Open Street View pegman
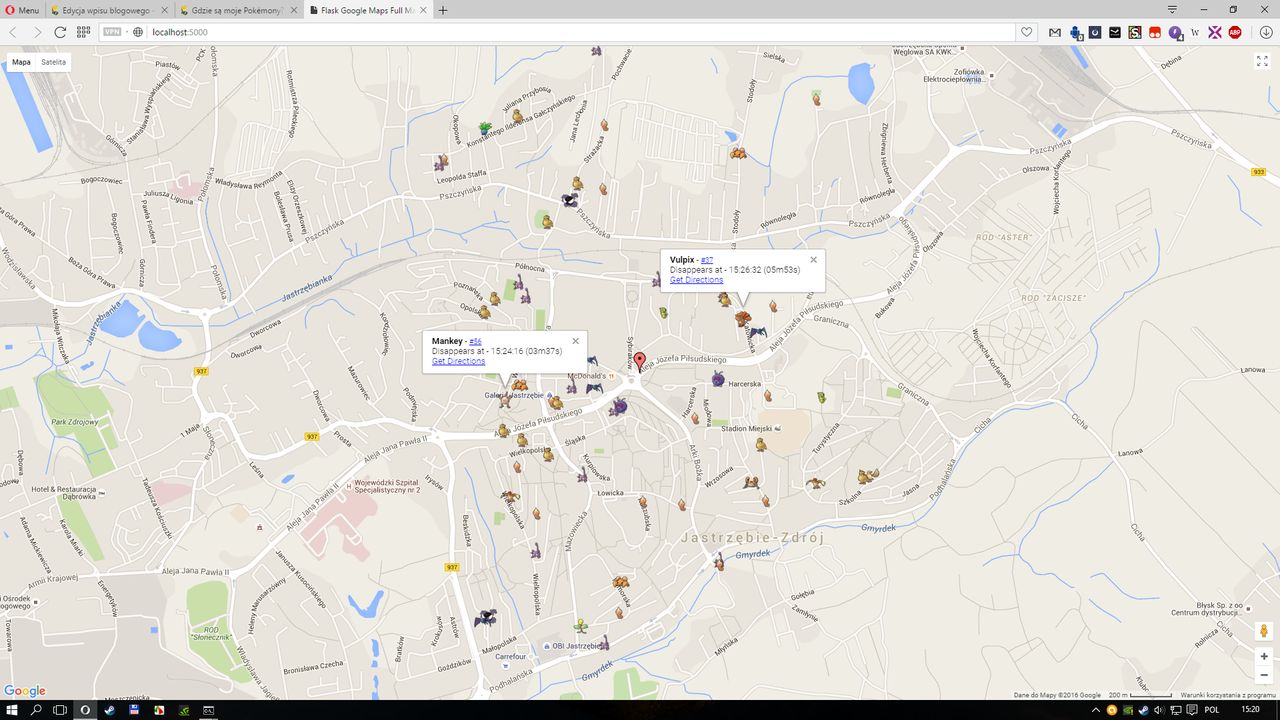 pos(1264,631)
